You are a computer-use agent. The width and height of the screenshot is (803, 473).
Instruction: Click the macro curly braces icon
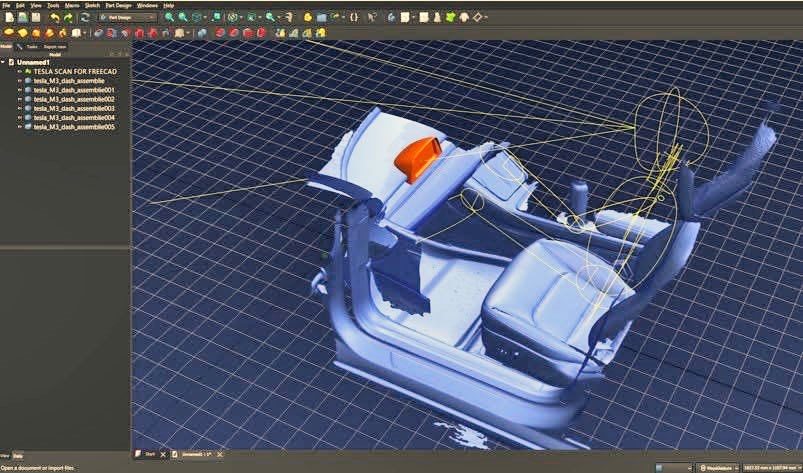click(x=354, y=17)
